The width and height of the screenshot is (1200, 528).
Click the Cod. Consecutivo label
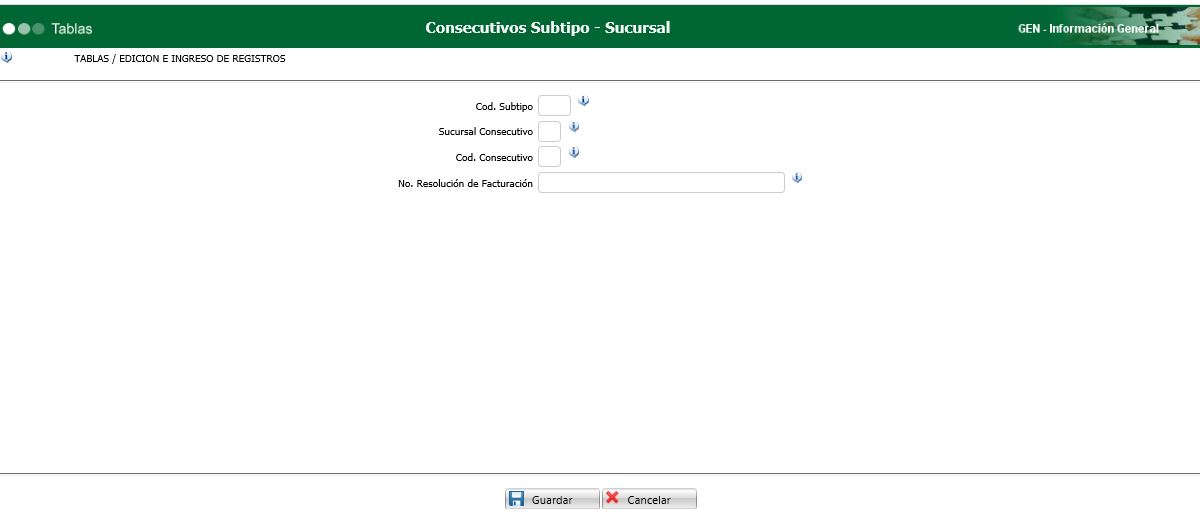494,158
